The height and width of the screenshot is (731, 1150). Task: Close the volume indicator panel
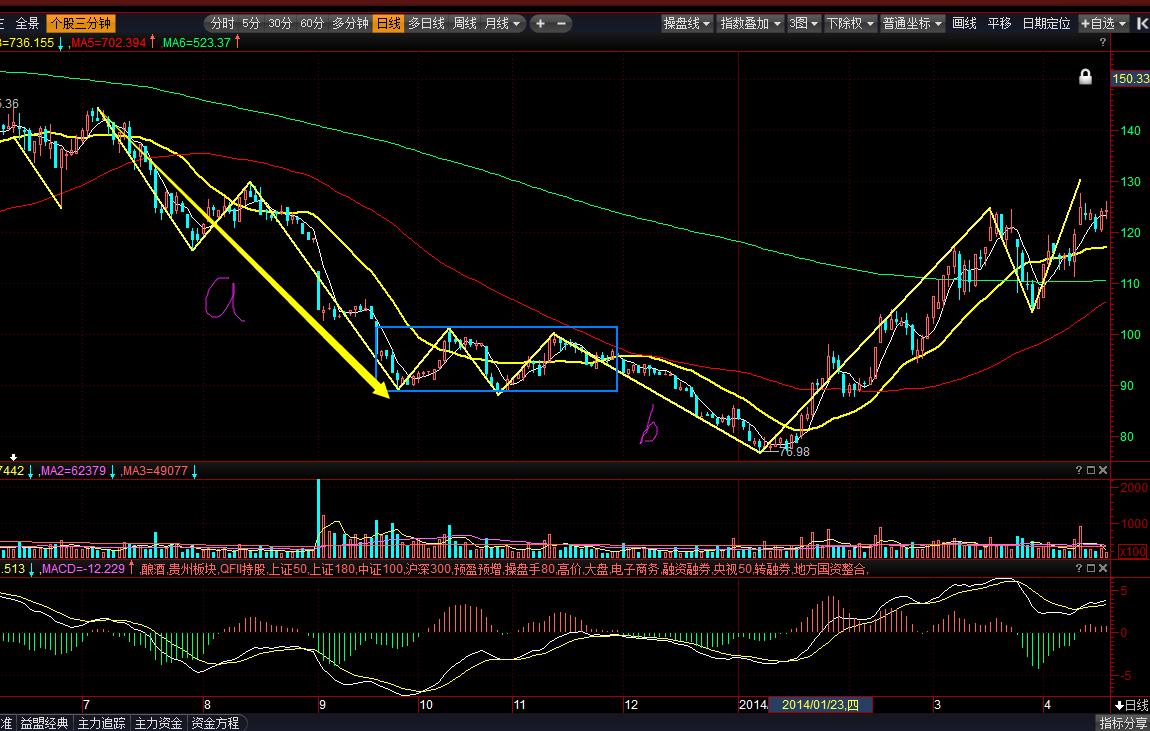click(1103, 470)
